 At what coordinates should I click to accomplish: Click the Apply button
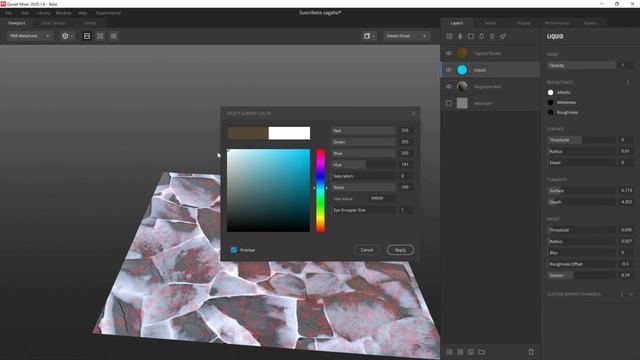(x=400, y=250)
